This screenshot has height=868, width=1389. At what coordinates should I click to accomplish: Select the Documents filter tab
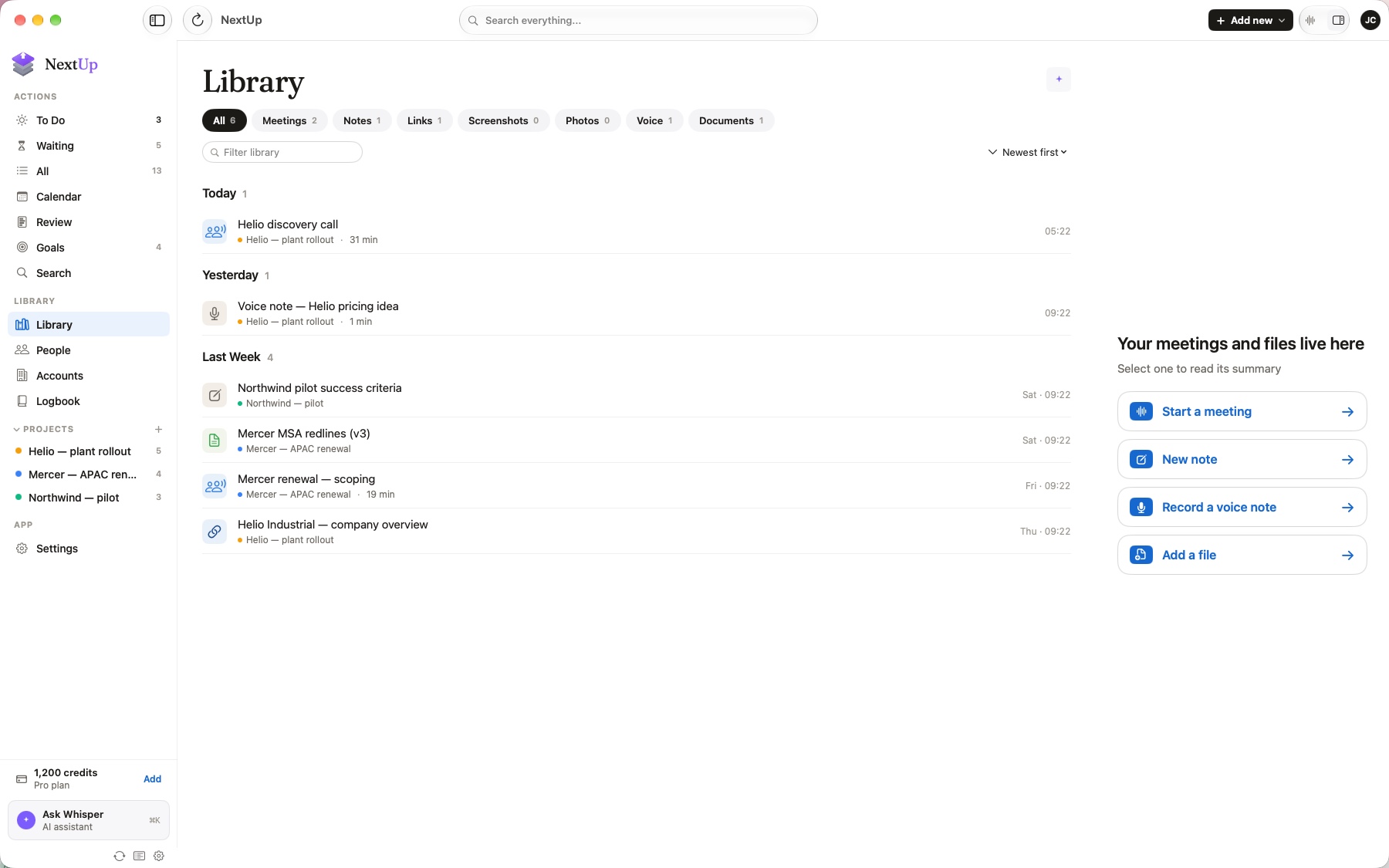(x=731, y=120)
